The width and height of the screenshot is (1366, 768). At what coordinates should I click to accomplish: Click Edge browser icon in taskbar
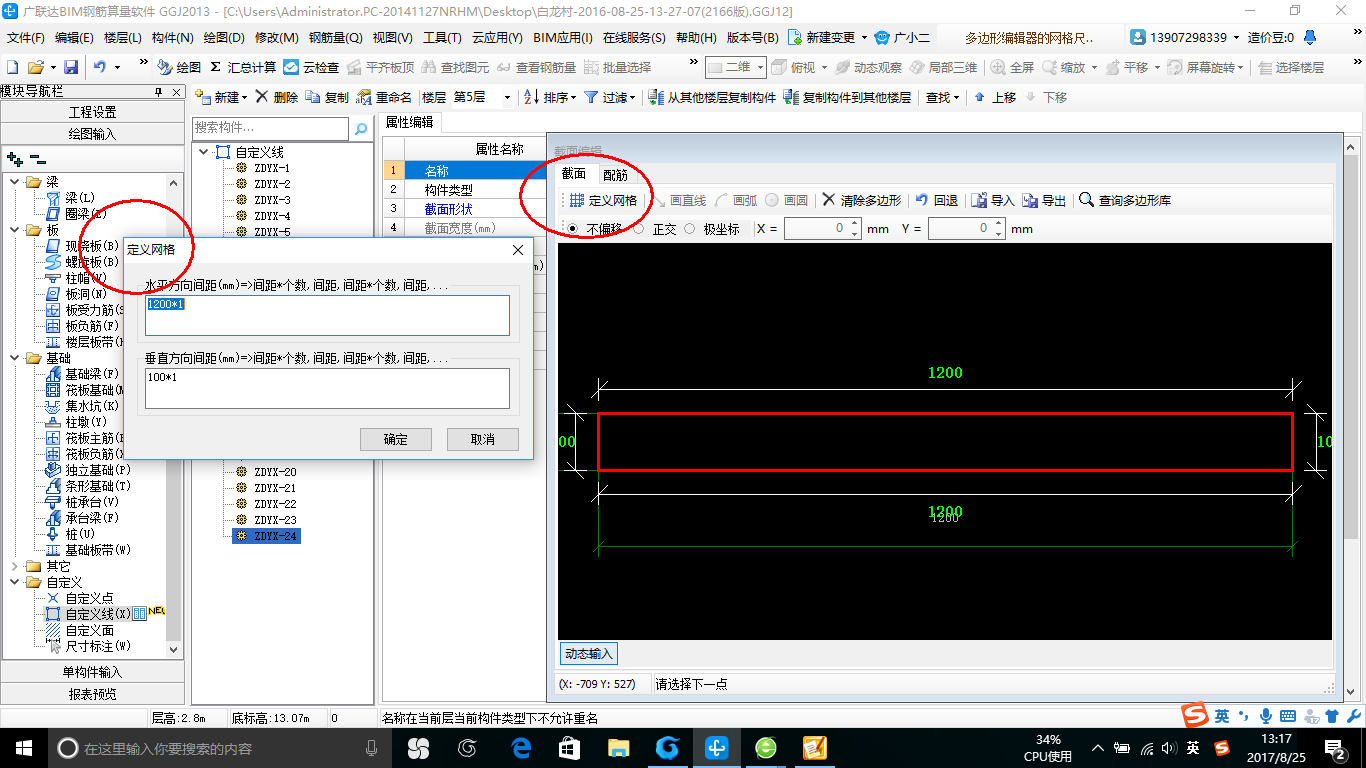point(521,747)
